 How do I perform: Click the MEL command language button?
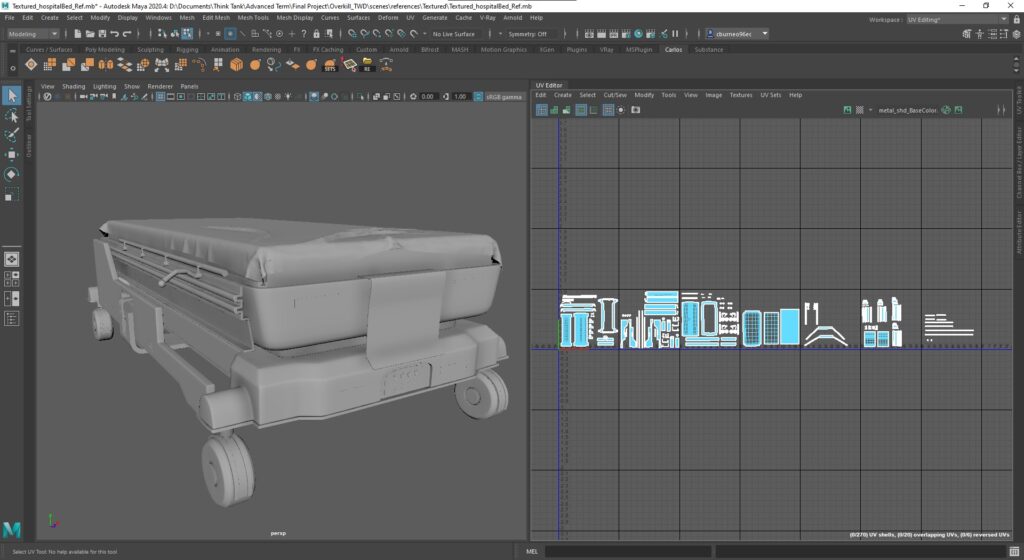click(532, 552)
